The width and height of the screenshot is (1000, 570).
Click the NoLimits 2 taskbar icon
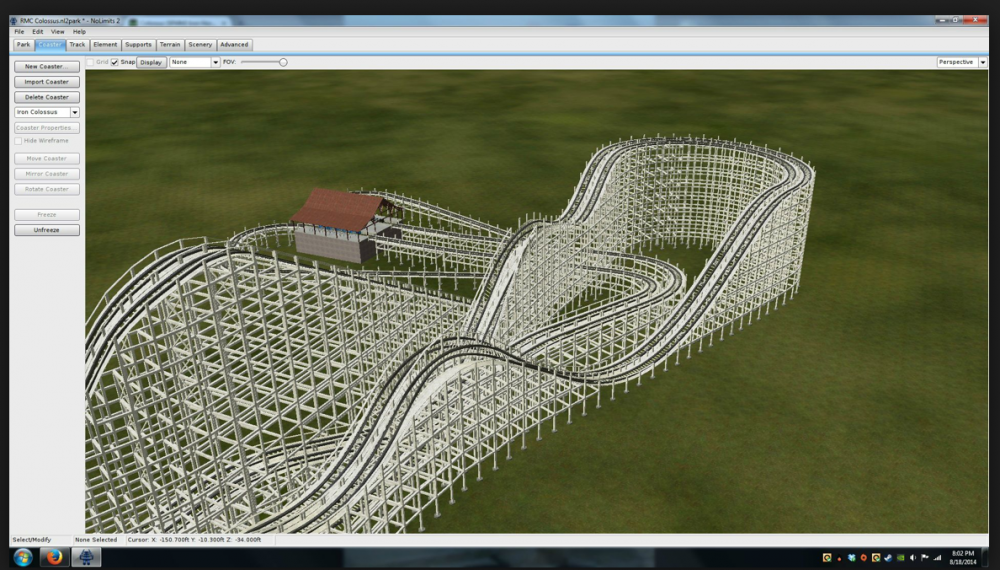click(87, 557)
